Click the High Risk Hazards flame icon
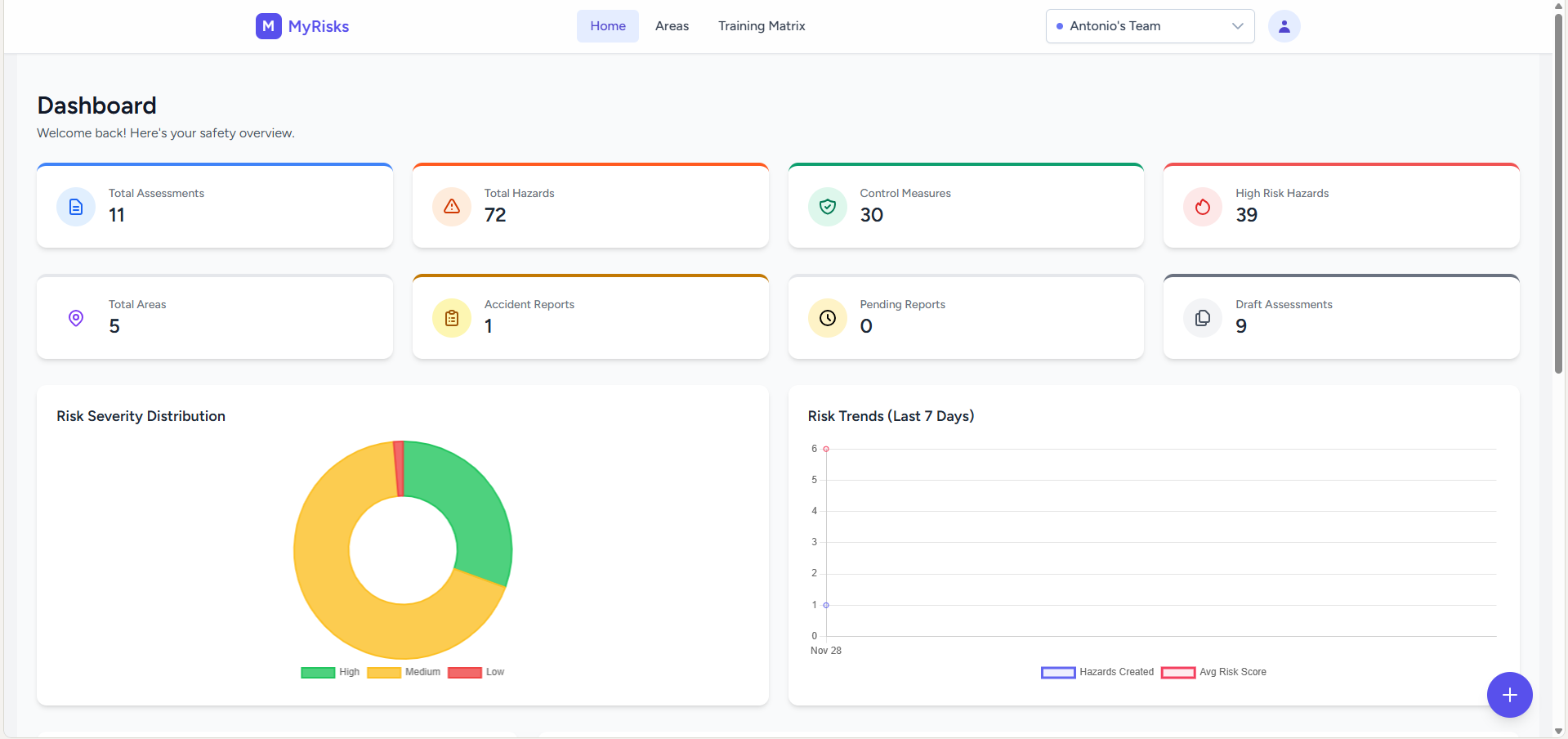This screenshot has width=1568, height=739. (x=1203, y=207)
